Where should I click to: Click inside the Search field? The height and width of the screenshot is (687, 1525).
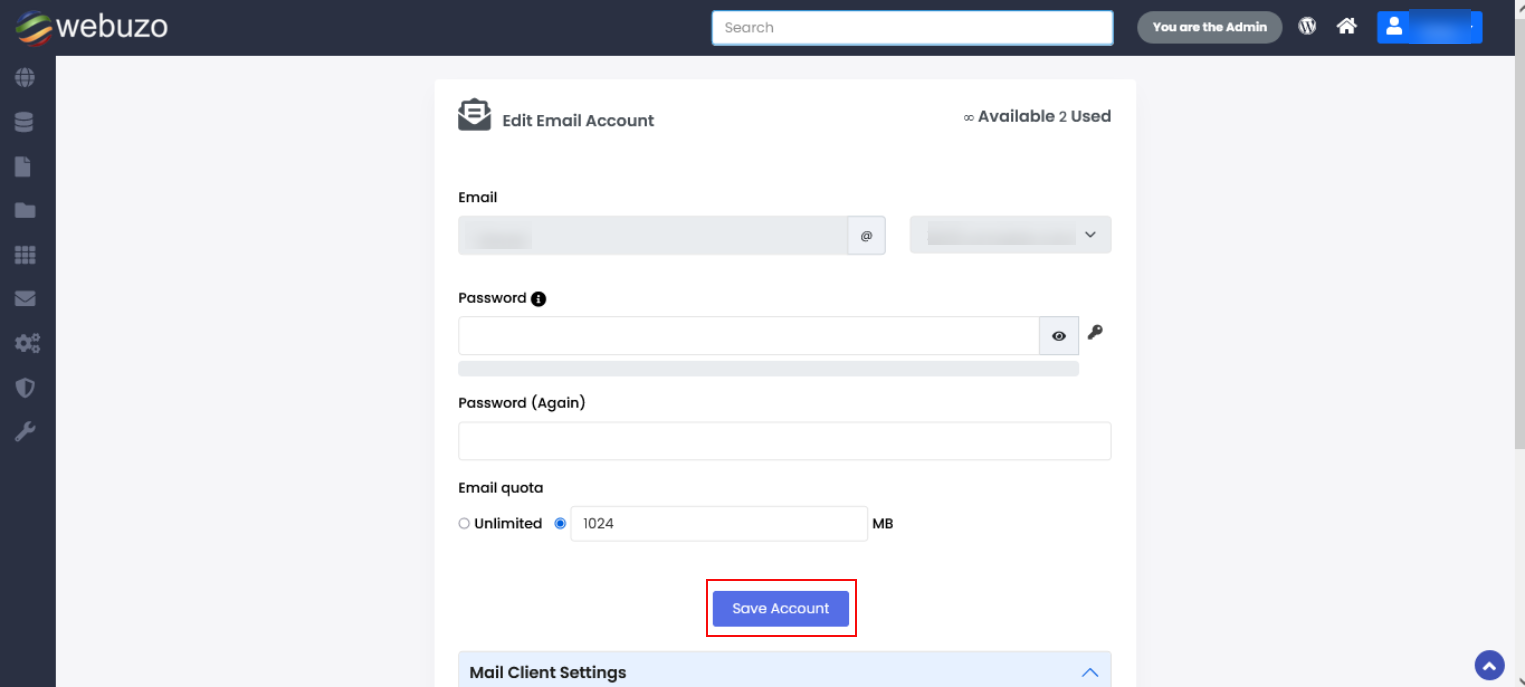pyautogui.click(x=911, y=27)
